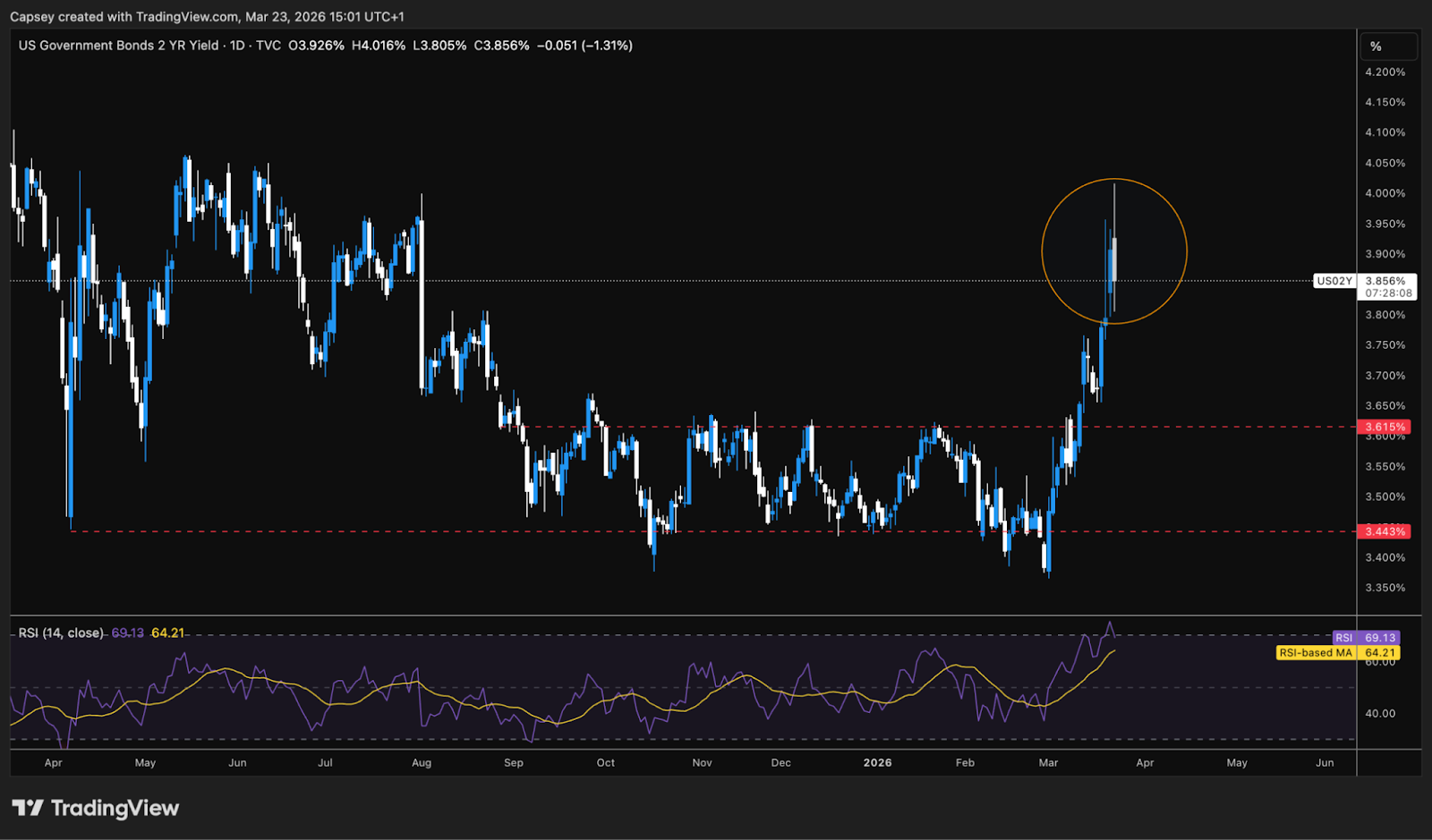The width and height of the screenshot is (1432, 840).
Task: Click the O3.926% open value in the legend
Action: coord(318,45)
